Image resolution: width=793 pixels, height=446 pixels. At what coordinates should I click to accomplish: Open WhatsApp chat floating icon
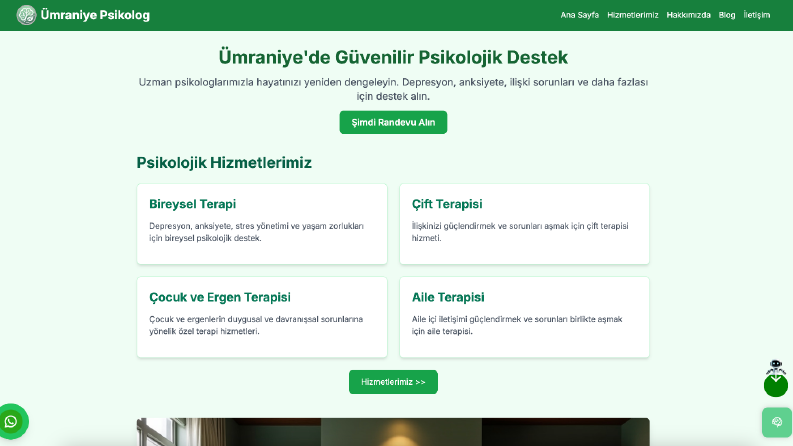click(11, 422)
